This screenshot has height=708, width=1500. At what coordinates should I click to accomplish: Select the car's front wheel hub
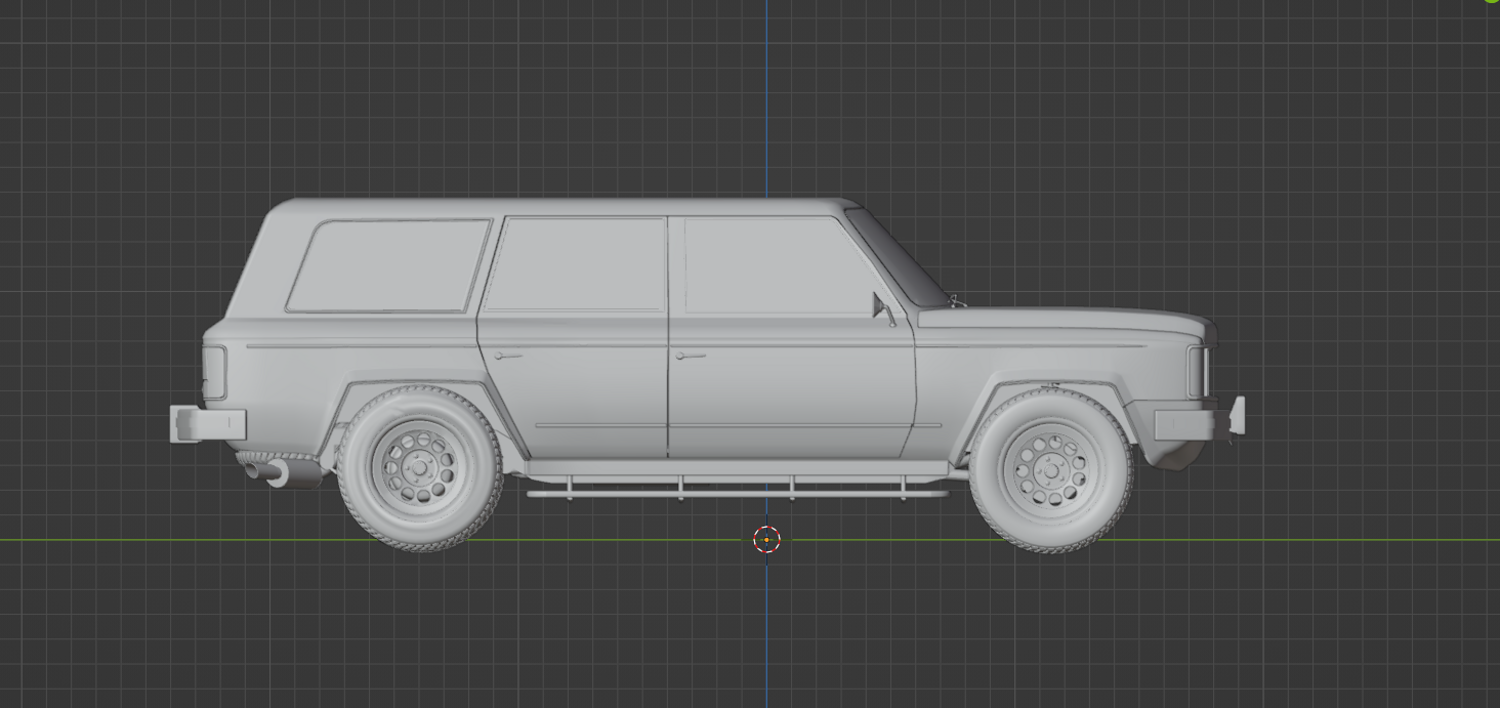coord(1051,470)
